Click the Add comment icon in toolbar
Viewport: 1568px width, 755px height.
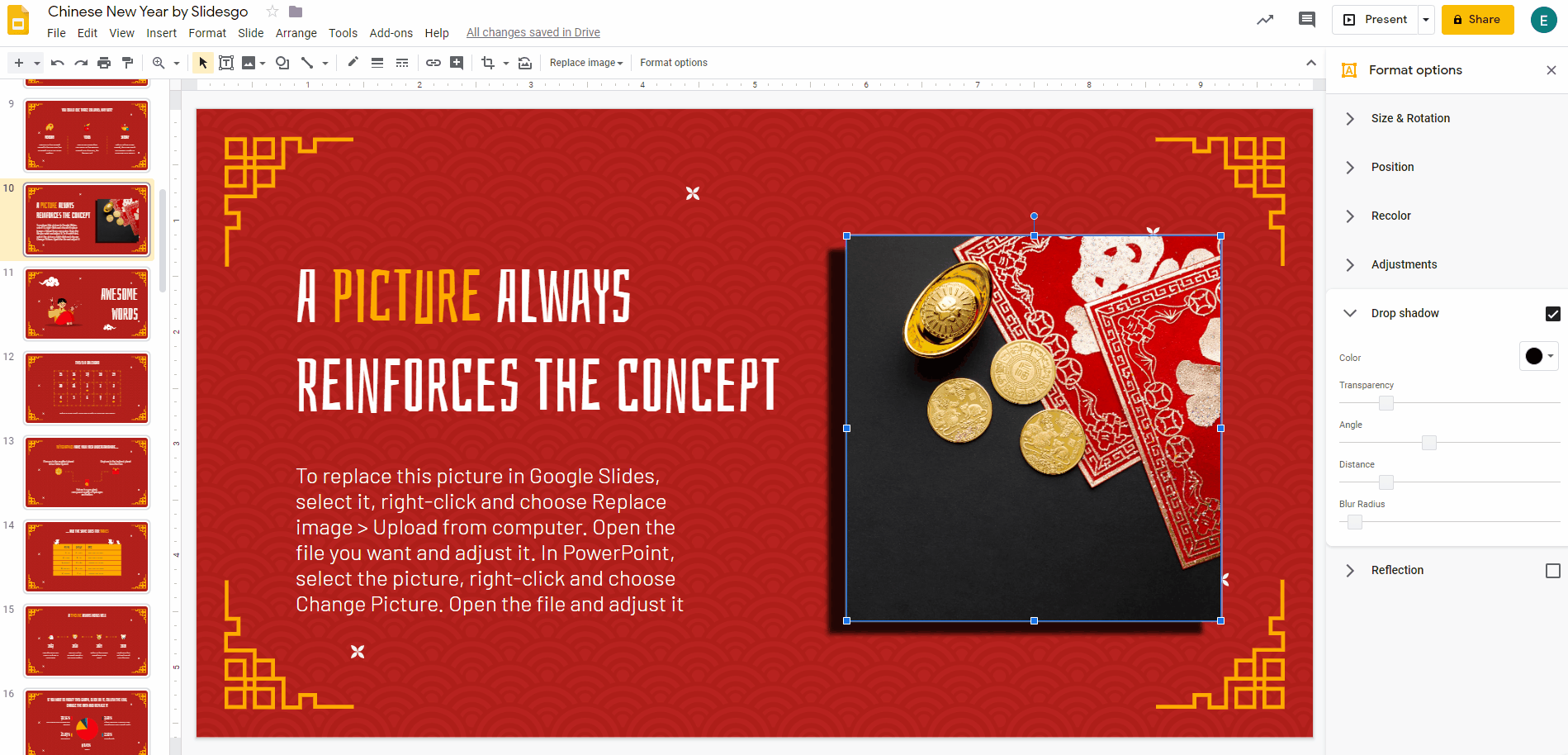457,63
